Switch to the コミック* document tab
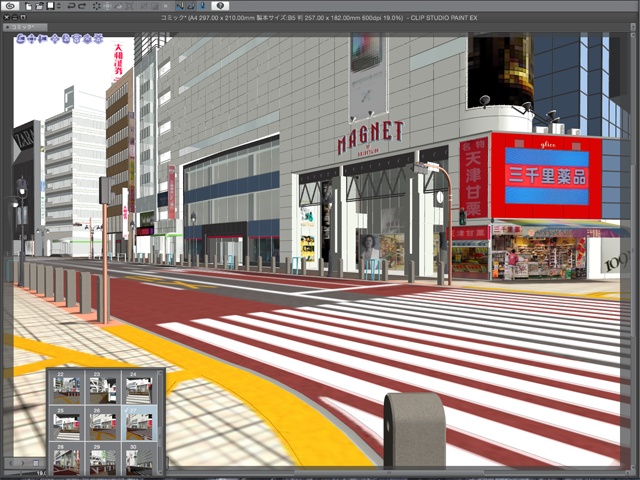Screen dimensions: 640x480 pyautogui.click(x=24, y=27)
